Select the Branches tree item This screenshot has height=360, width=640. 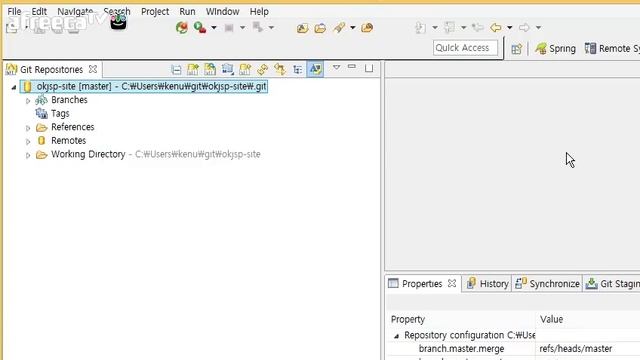[x=69, y=100]
